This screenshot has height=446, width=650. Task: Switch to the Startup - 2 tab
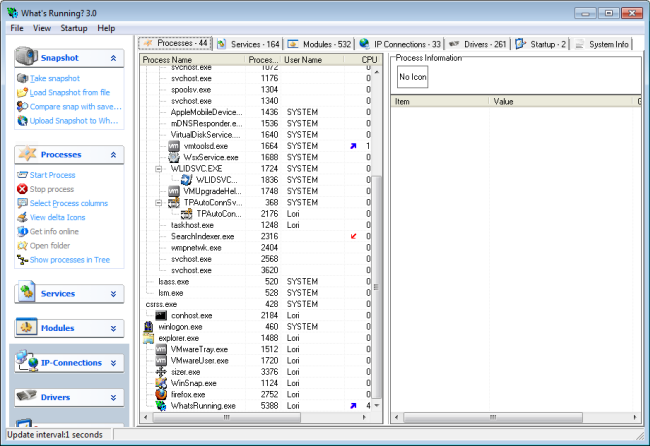coord(541,44)
